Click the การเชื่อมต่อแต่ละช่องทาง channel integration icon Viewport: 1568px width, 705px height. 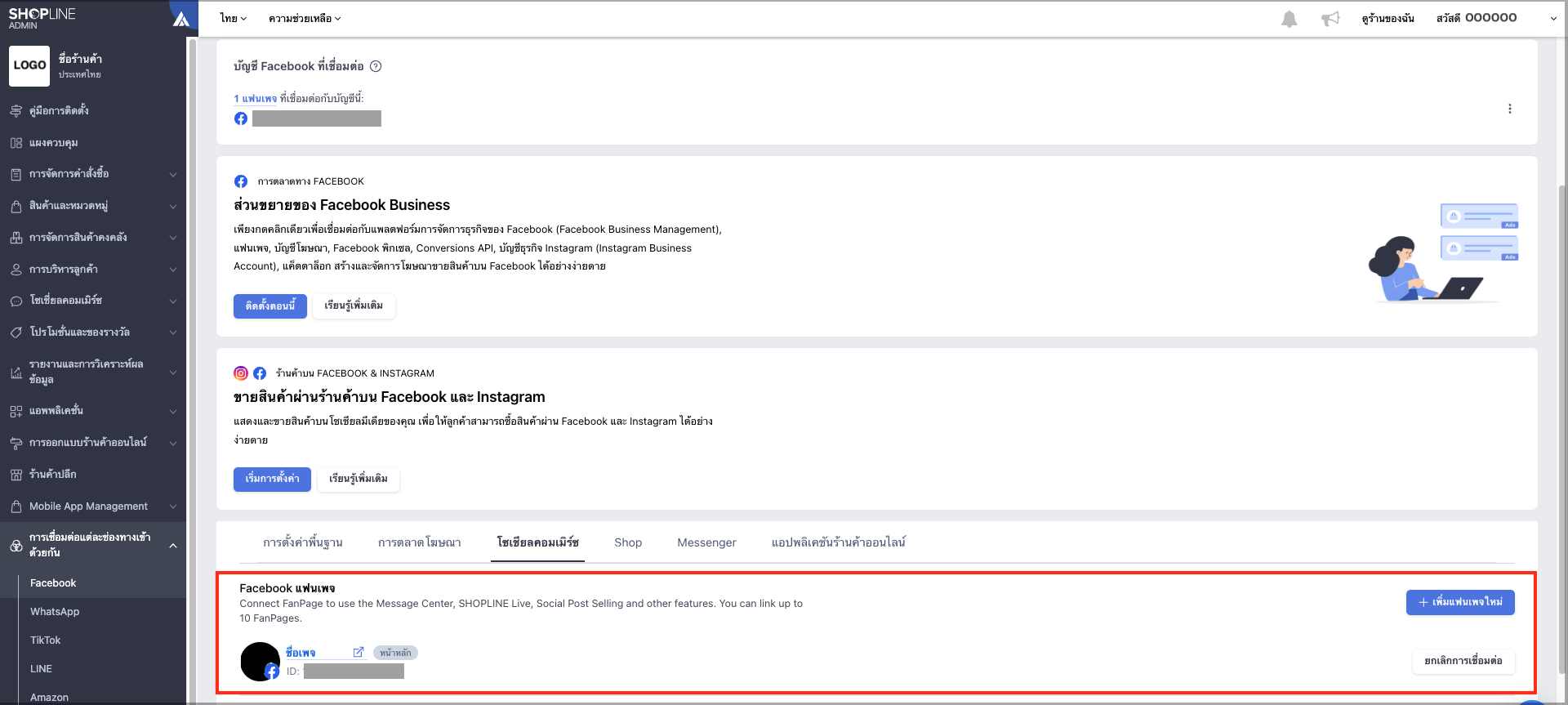16,545
